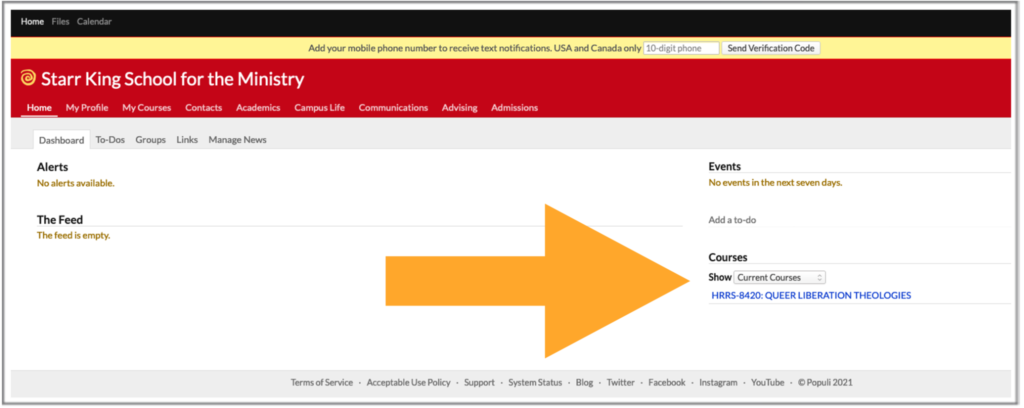Image resolution: width=1024 pixels, height=408 pixels.
Task: Switch to the Links tab
Action: [x=187, y=140]
